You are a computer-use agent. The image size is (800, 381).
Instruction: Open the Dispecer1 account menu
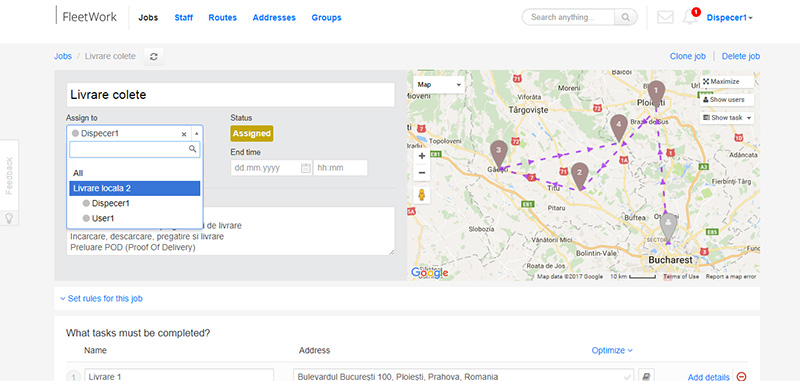pos(730,17)
